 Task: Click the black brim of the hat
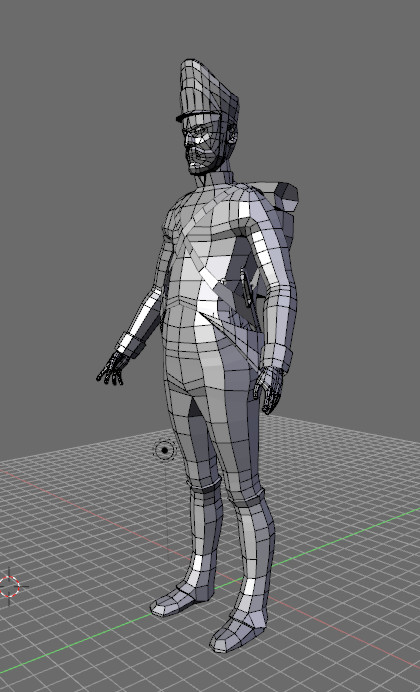(x=198, y=116)
